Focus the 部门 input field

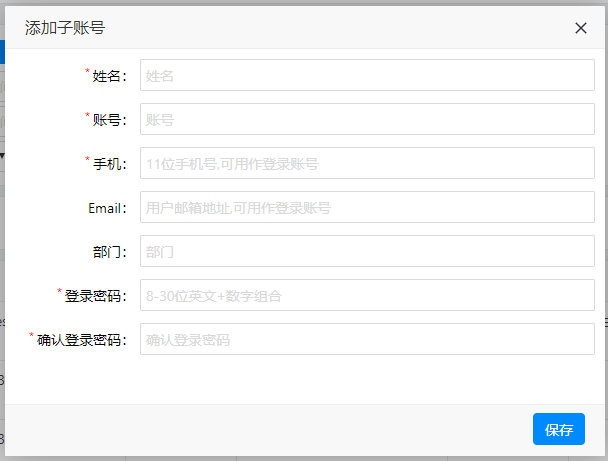tap(367, 252)
